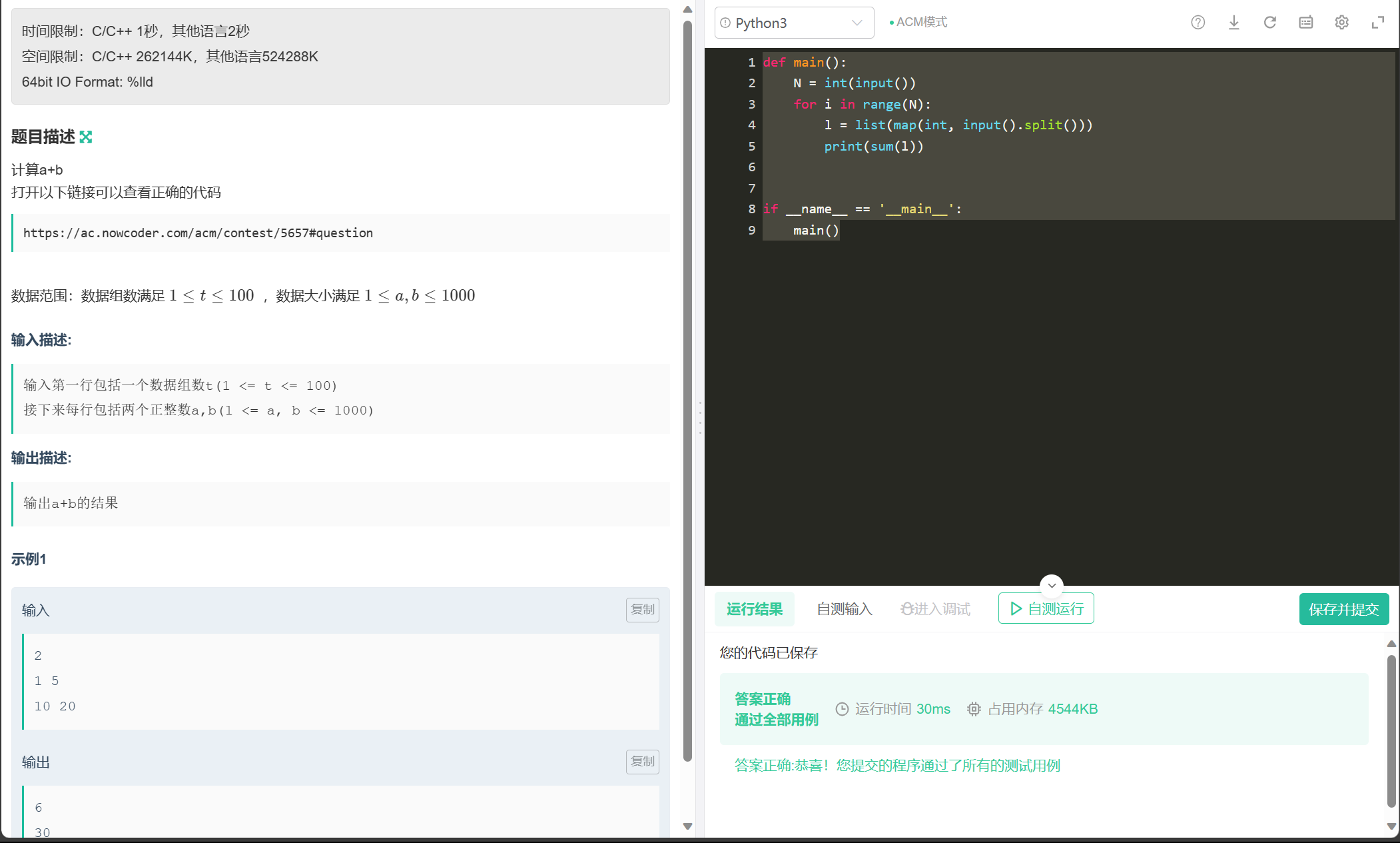Switch to the 运行结果 tab
This screenshot has height=843, width=1400.
point(755,608)
